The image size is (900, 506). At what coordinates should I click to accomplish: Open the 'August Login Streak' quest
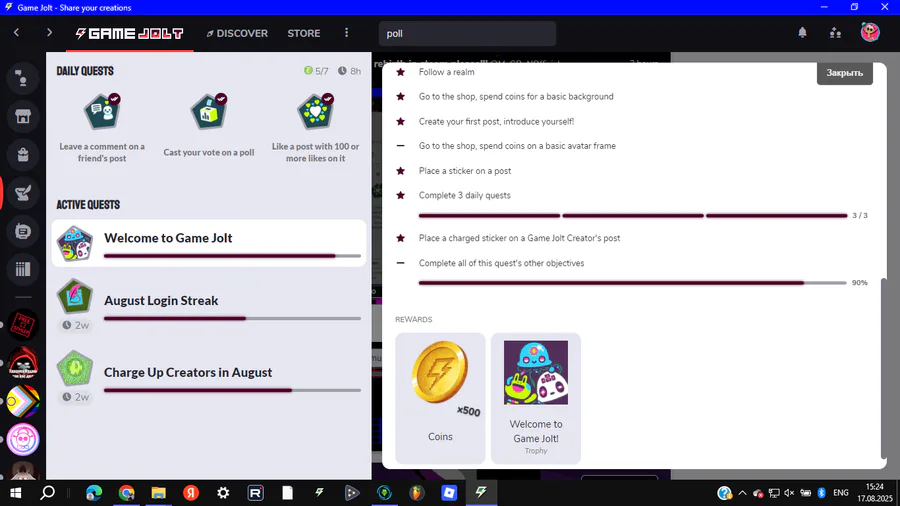coord(209,306)
